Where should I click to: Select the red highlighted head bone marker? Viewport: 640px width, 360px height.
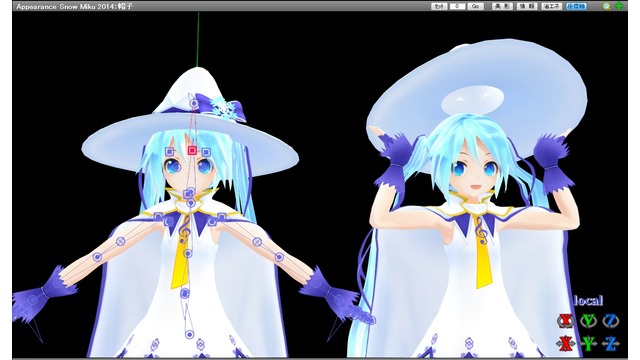pyautogui.click(x=192, y=151)
